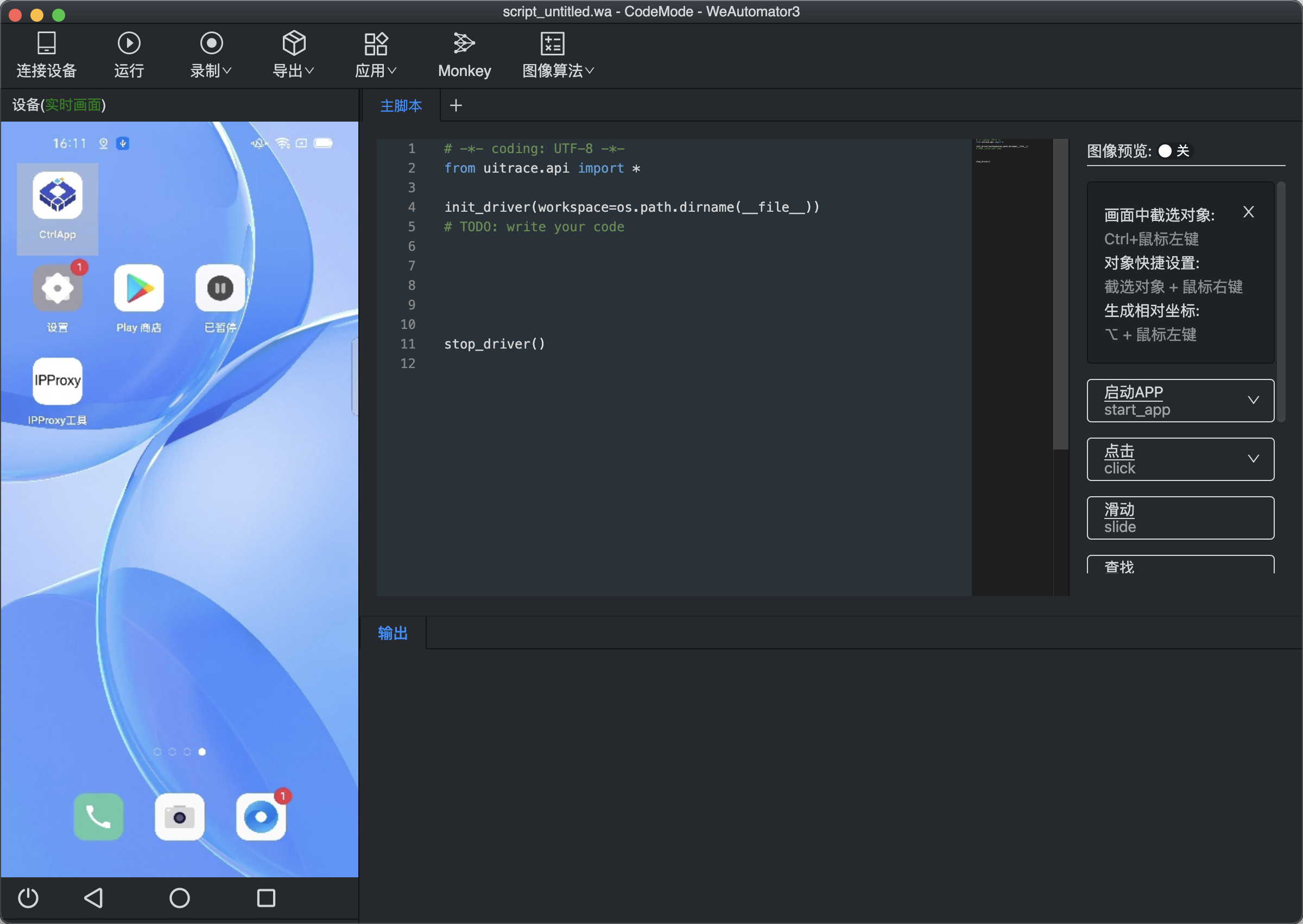Image resolution: width=1303 pixels, height=924 pixels.
Task: Open the 应用 apps dropdown
Action: 376,55
